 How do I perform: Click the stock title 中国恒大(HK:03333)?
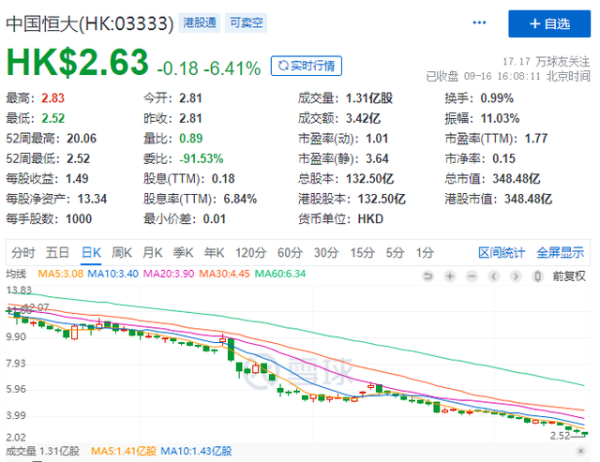(x=90, y=23)
